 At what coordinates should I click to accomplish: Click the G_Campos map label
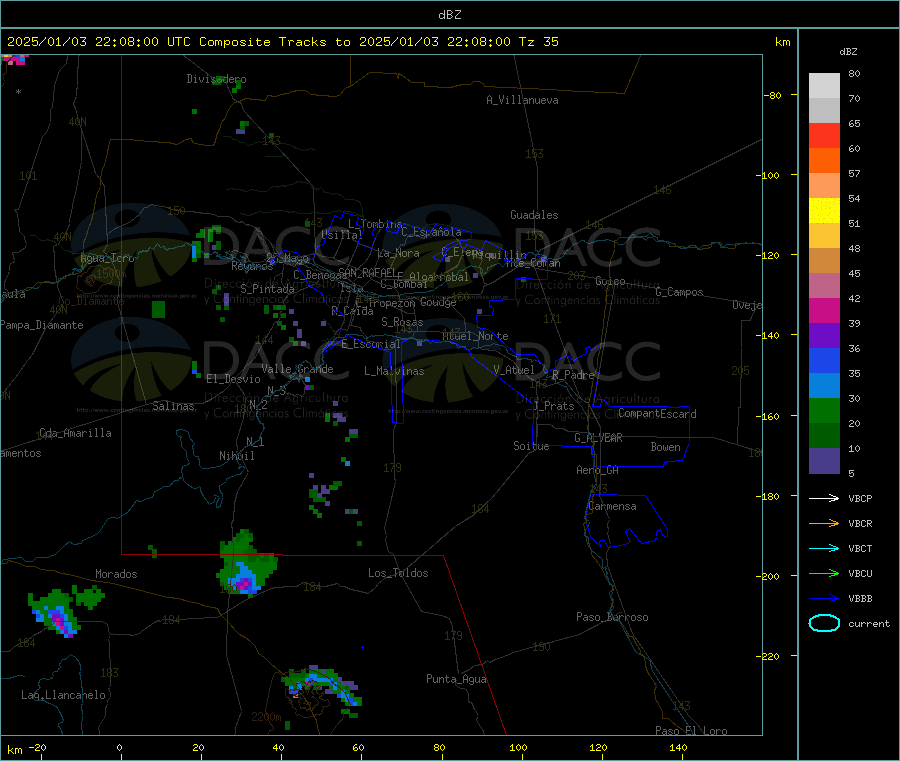(679, 292)
